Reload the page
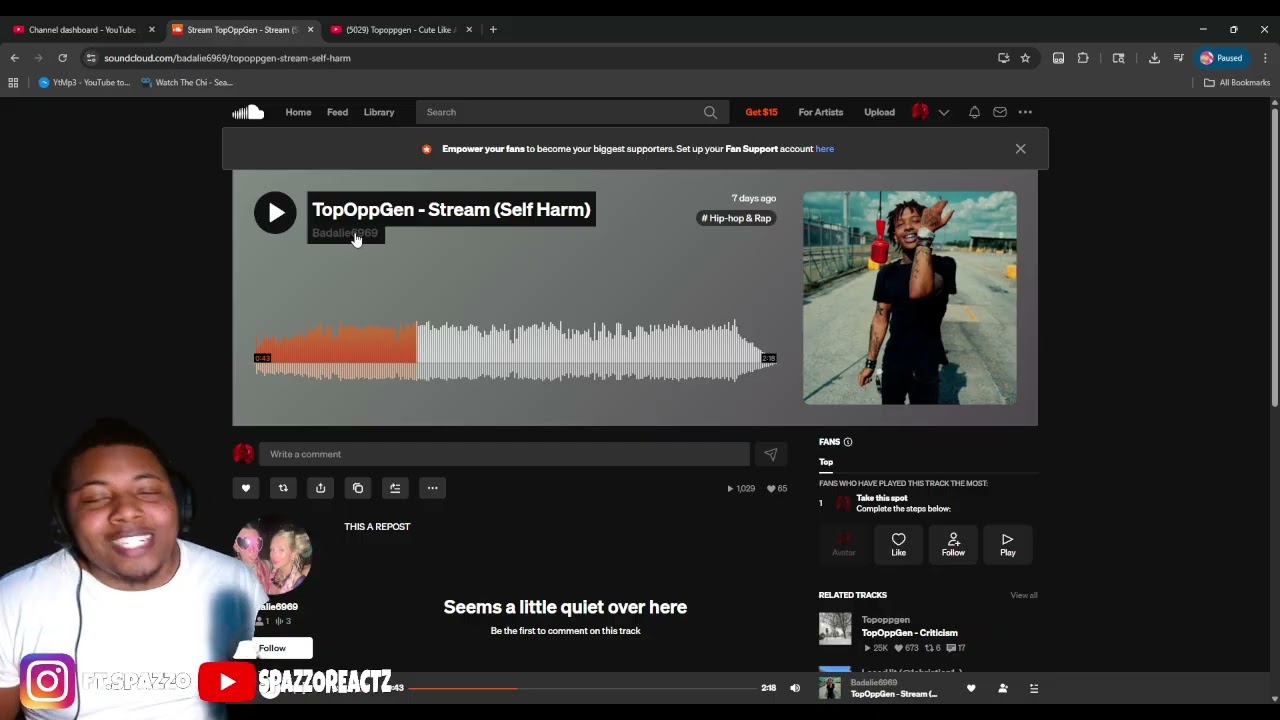The height and width of the screenshot is (720, 1280). [62, 58]
